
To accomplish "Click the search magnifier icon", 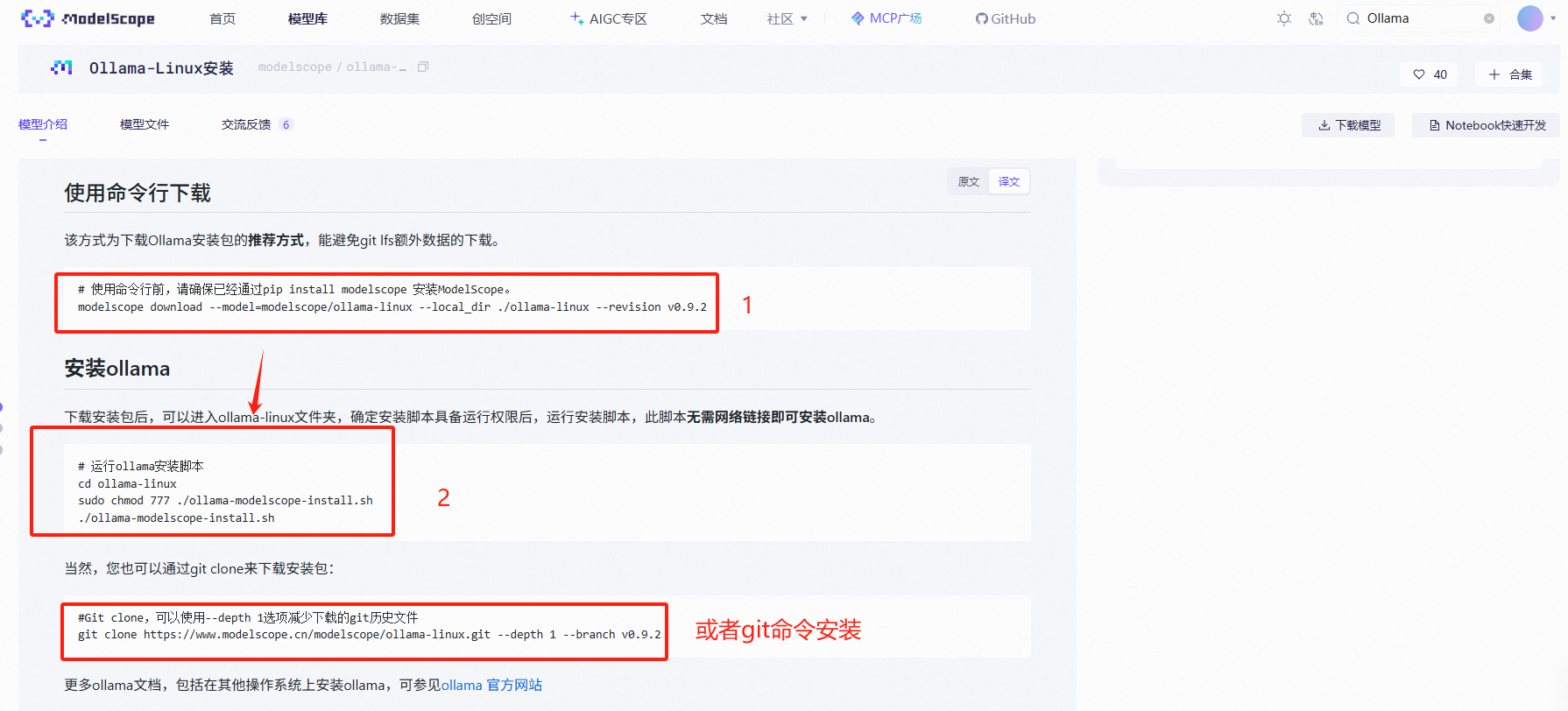I will click(x=1353, y=18).
